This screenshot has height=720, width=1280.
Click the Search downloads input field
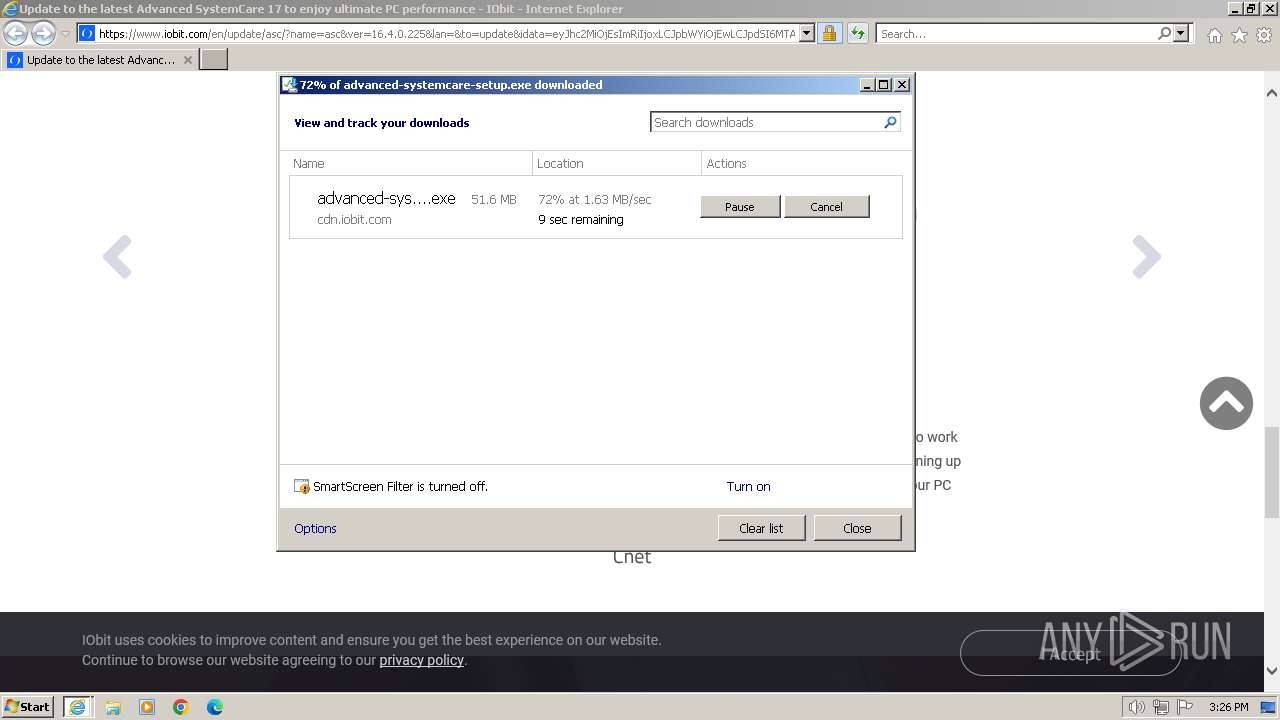pos(766,122)
